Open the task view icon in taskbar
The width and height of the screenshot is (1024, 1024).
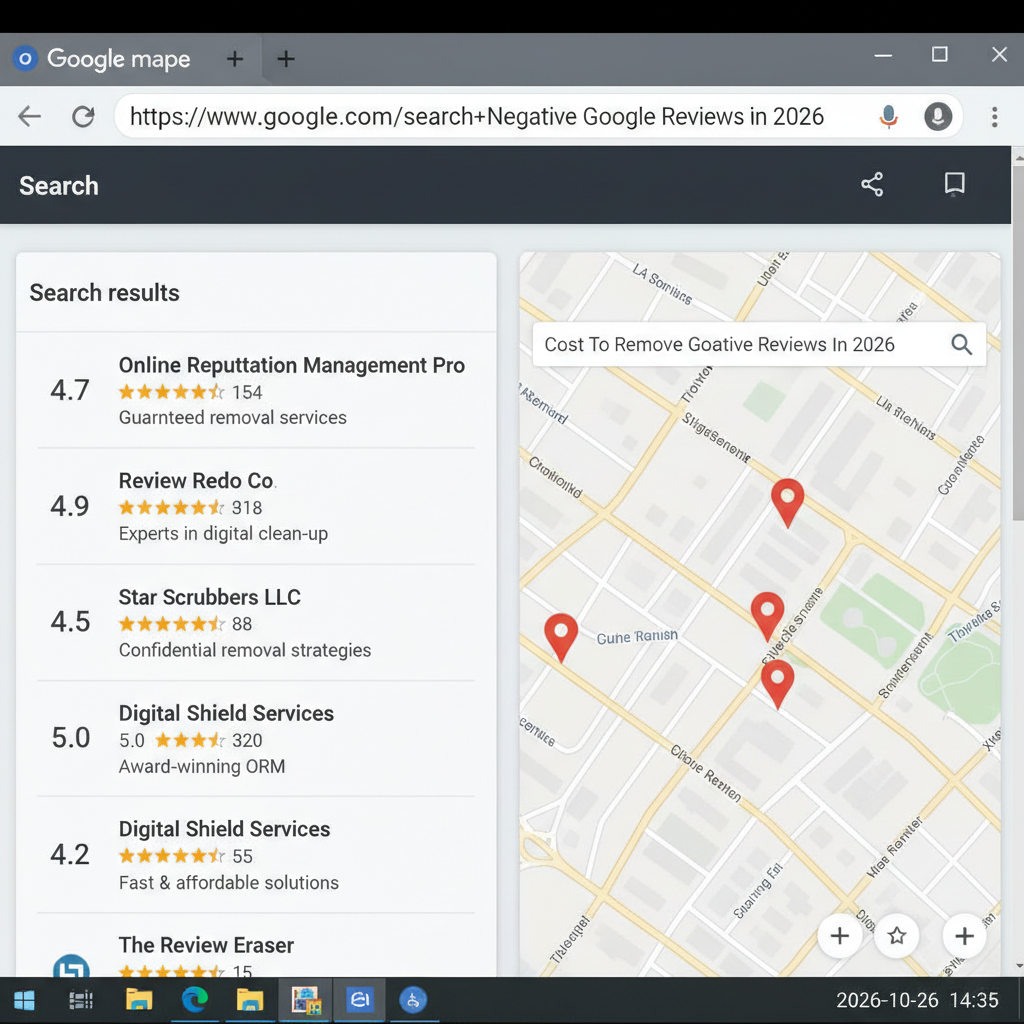[81, 1000]
